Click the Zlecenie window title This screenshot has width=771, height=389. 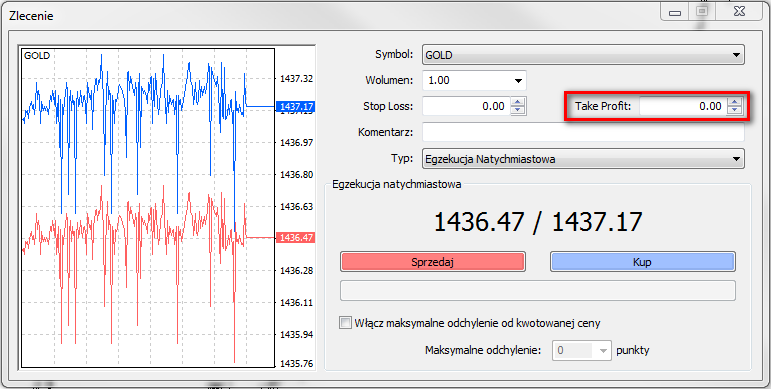coord(31,16)
